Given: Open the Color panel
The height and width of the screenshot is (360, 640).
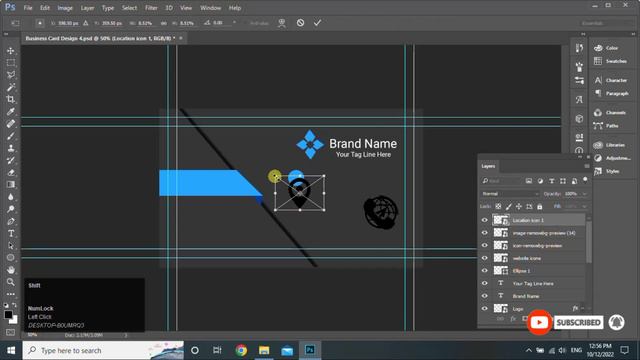Looking at the screenshot, I should click(x=611, y=48).
